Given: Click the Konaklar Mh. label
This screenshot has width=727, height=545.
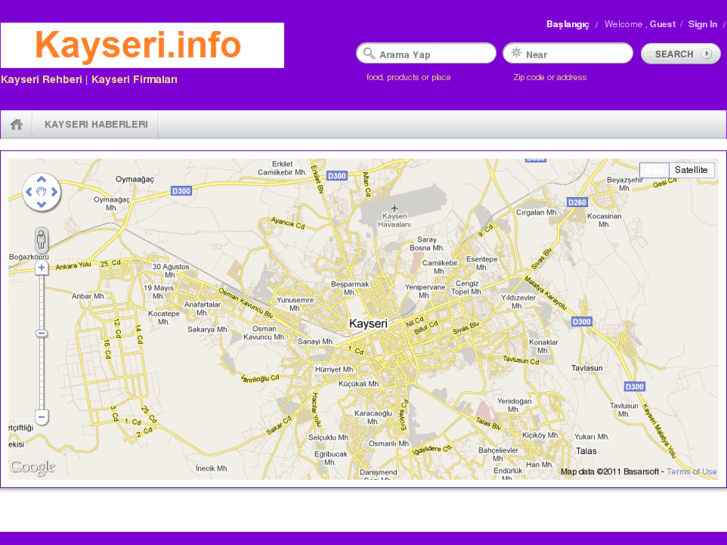Looking at the screenshot, I should click(x=543, y=346).
